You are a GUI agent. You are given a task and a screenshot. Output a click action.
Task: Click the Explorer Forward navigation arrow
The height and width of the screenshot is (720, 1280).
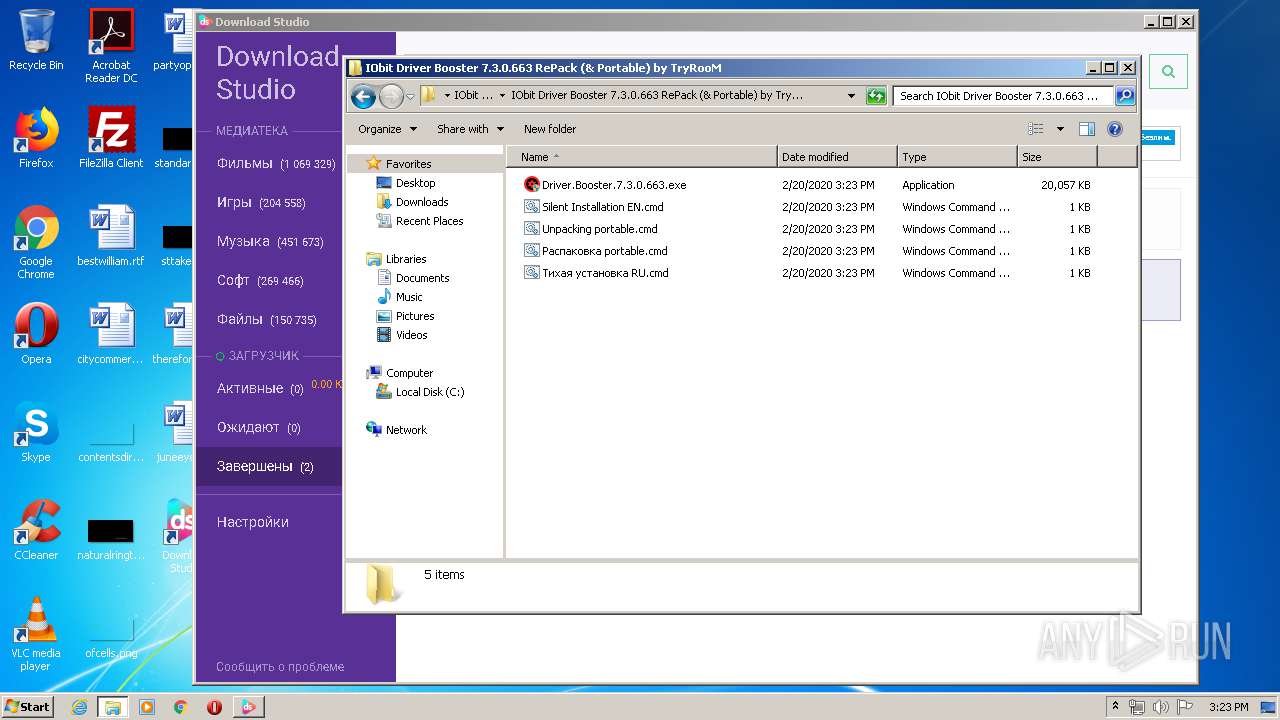[391, 96]
